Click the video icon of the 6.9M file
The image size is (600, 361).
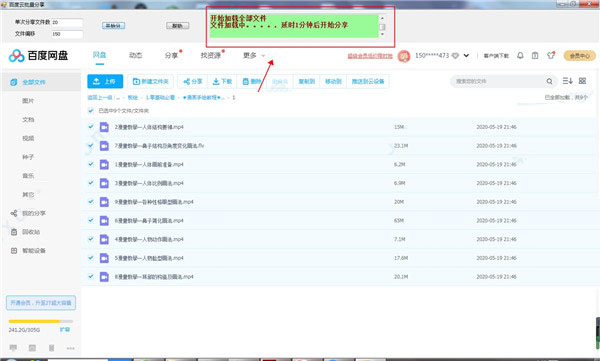104,183
